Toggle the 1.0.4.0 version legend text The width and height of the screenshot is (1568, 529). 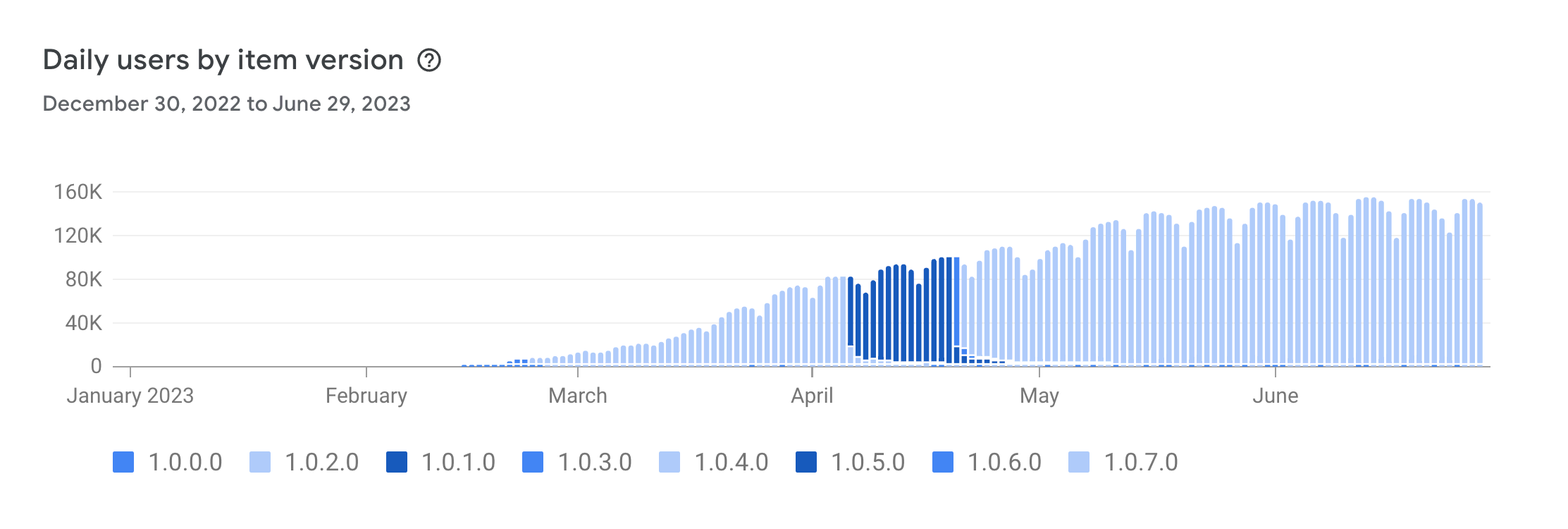[x=731, y=463]
